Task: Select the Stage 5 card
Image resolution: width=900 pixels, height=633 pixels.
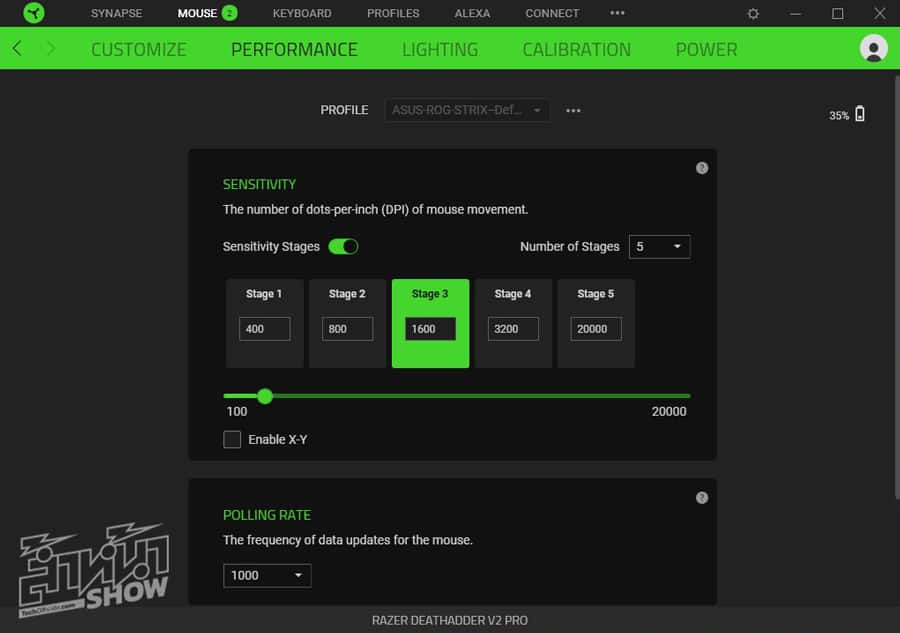Action: [x=596, y=323]
